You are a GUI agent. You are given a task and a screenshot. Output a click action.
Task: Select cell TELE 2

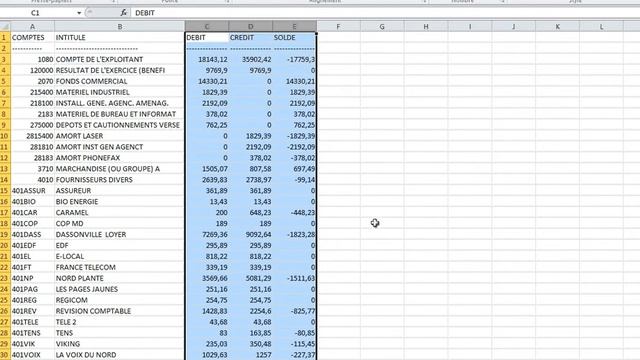coord(120,322)
